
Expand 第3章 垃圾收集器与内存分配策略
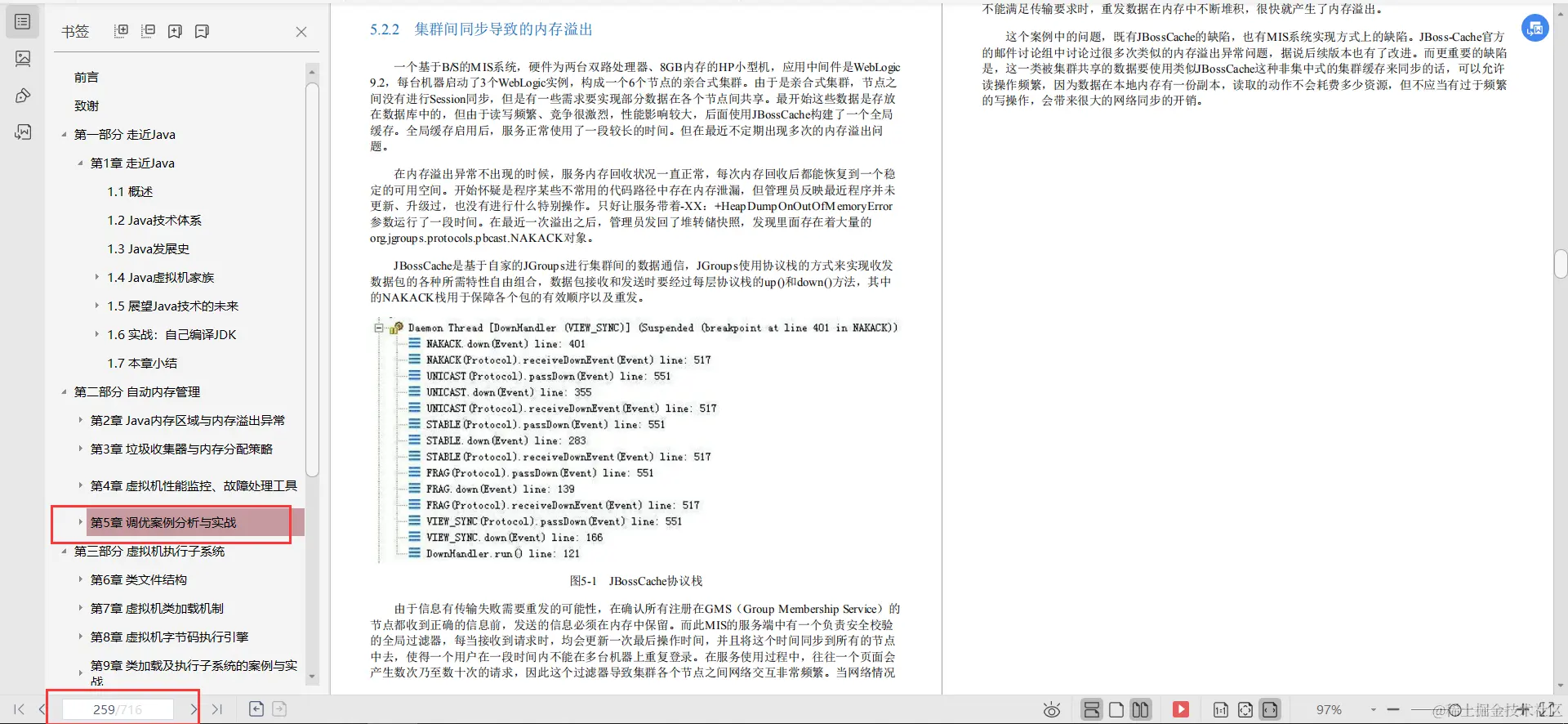point(80,449)
